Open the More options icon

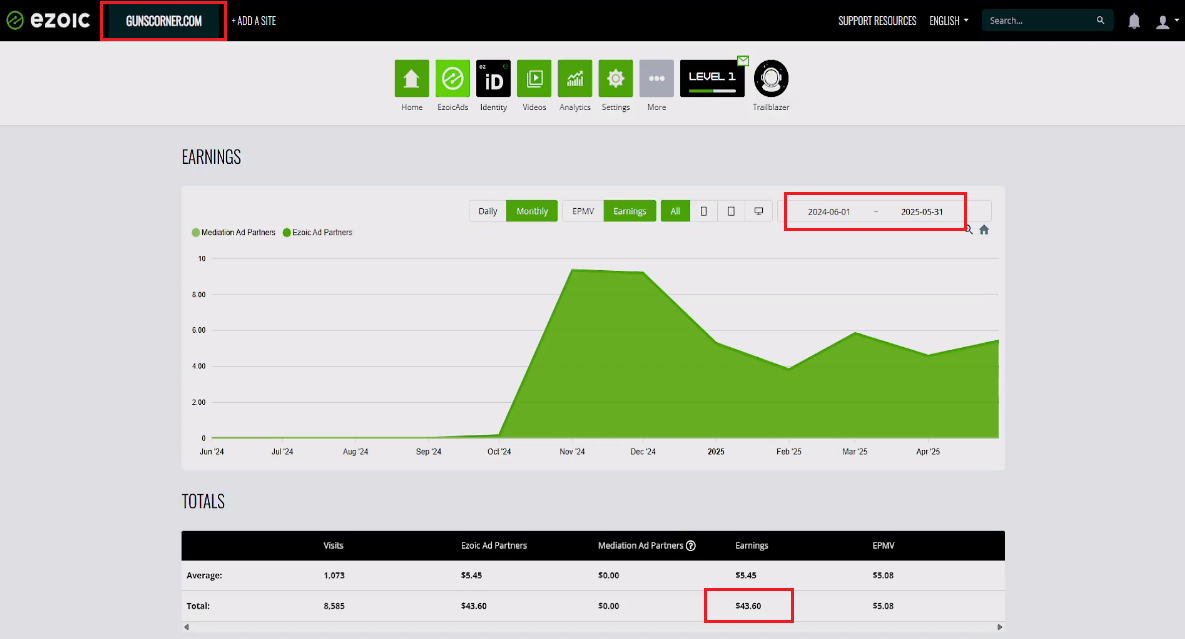[x=657, y=79]
